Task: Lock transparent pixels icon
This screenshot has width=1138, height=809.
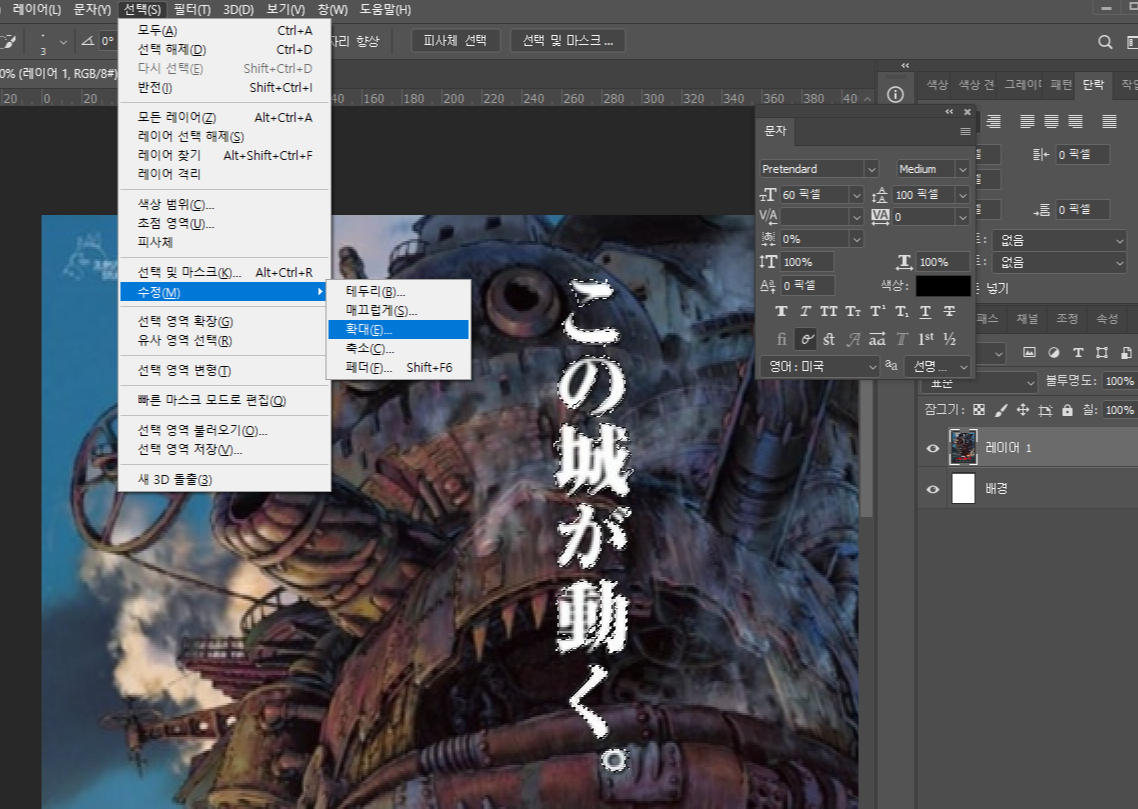Action: point(979,410)
